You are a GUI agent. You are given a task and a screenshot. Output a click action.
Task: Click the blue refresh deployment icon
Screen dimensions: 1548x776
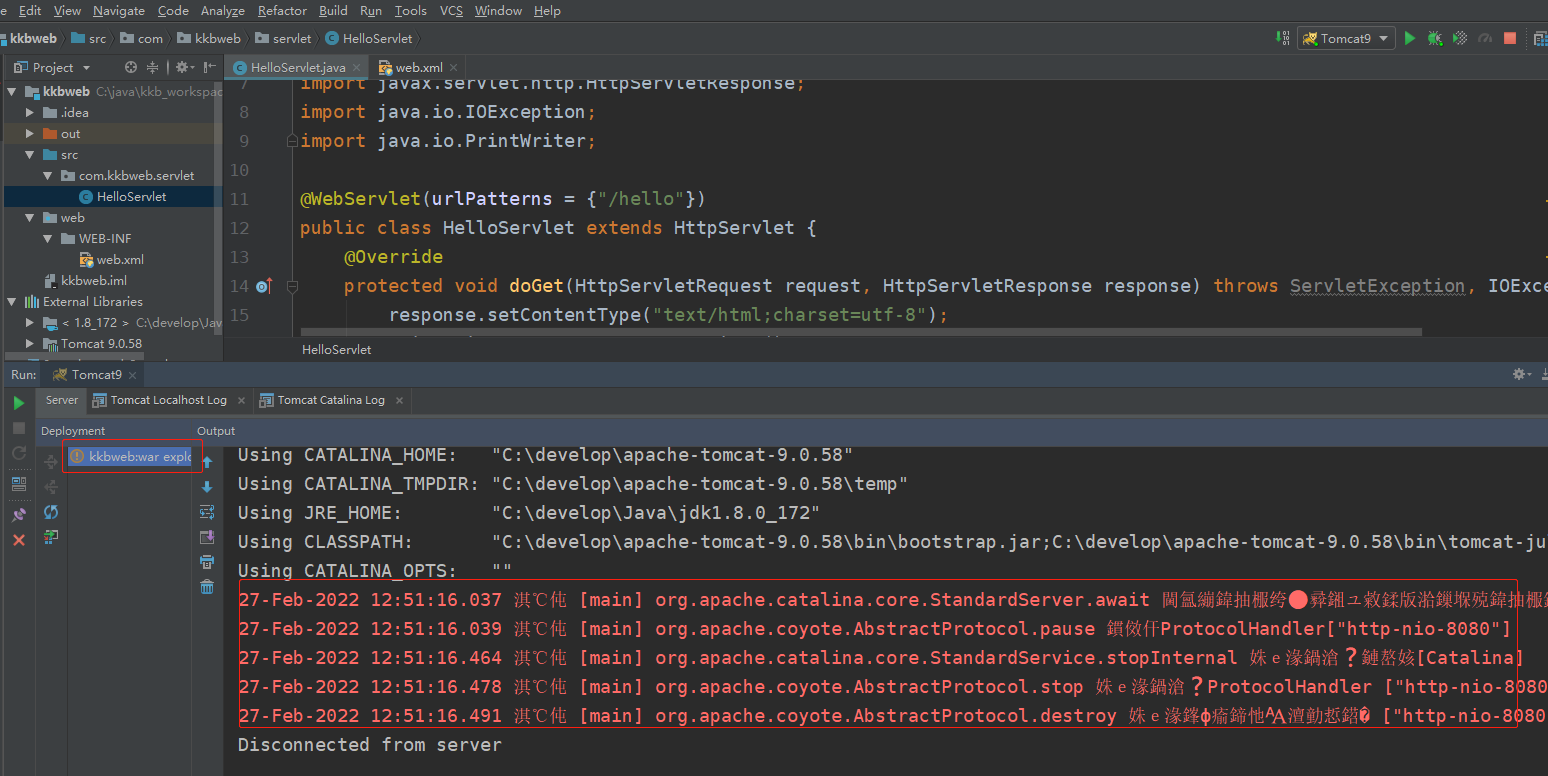point(51,512)
